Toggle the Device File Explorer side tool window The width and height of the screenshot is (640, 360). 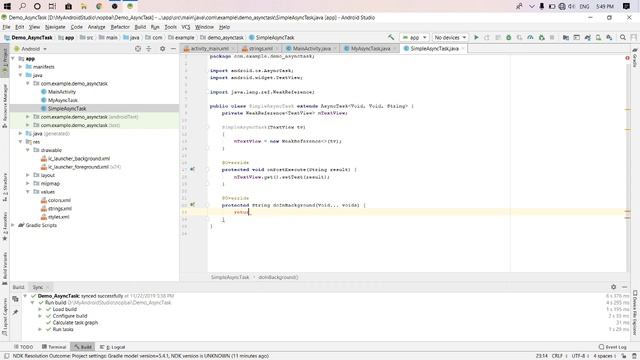point(635,312)
